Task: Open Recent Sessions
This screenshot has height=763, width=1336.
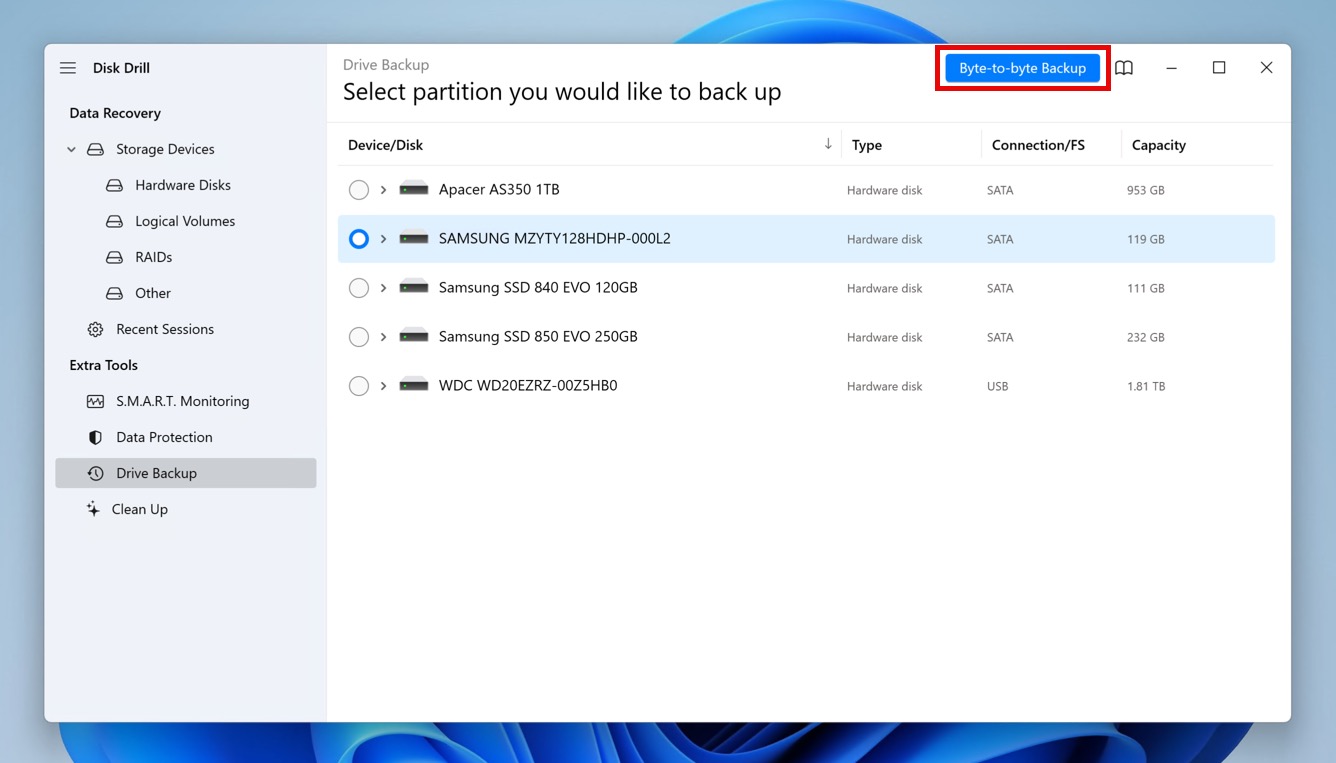Action: [x=165, y=329]
